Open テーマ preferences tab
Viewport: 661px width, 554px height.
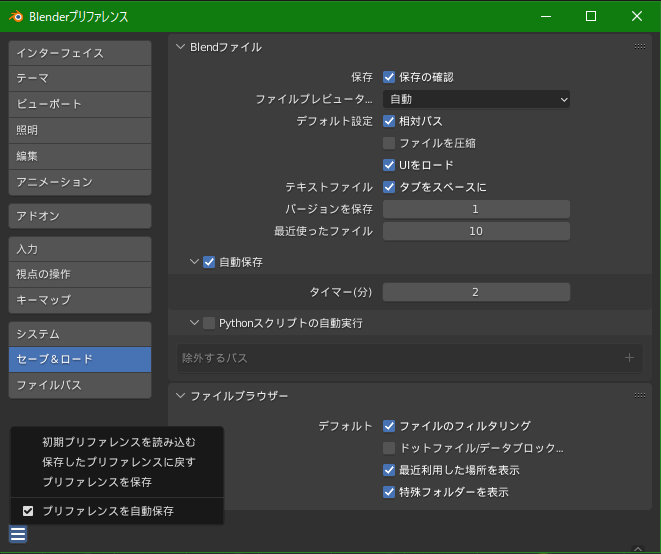tap(80, 78)
